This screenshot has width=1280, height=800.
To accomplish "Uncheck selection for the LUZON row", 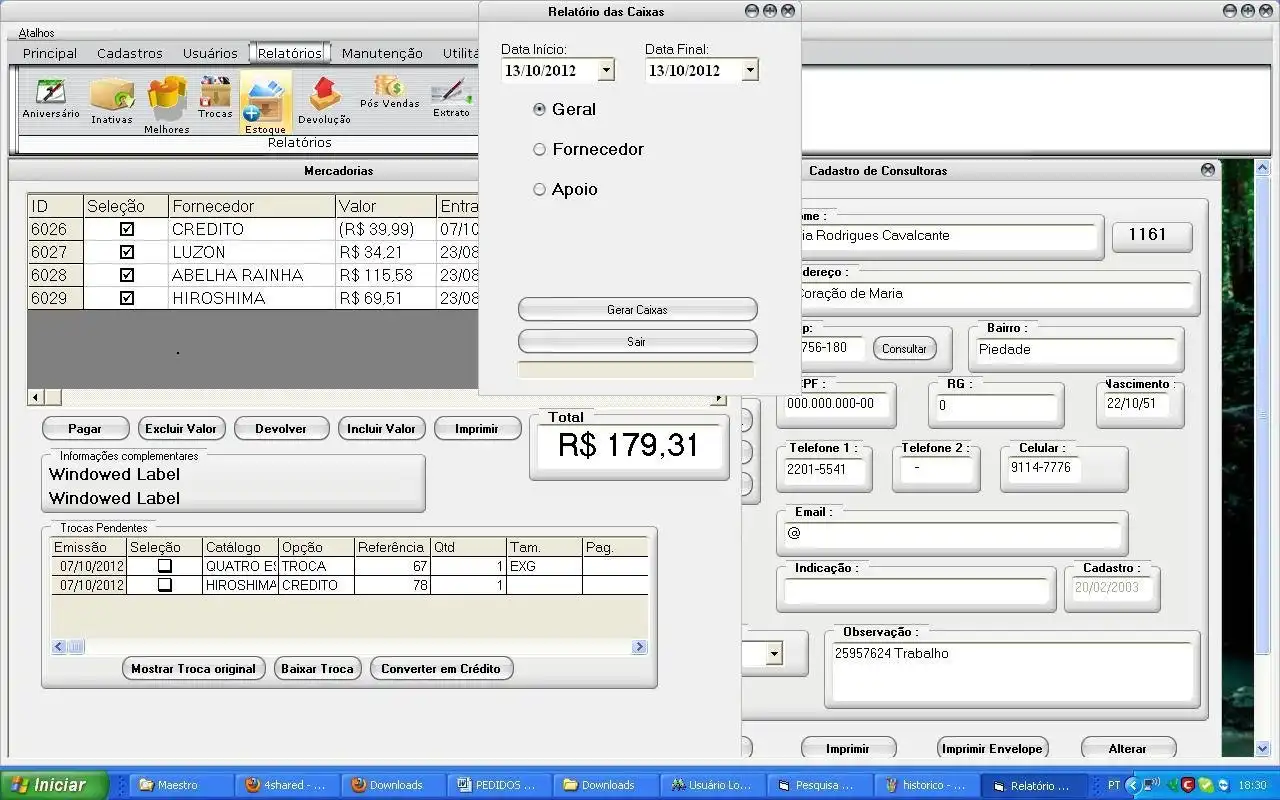I will [127, 252].
